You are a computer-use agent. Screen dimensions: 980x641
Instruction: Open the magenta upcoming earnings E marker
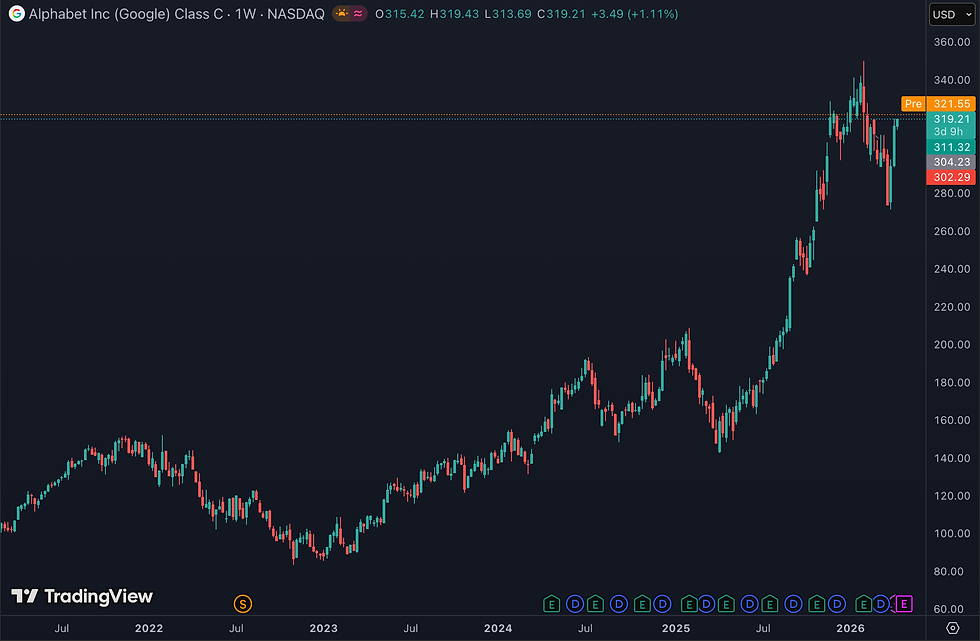coord(904,604)
